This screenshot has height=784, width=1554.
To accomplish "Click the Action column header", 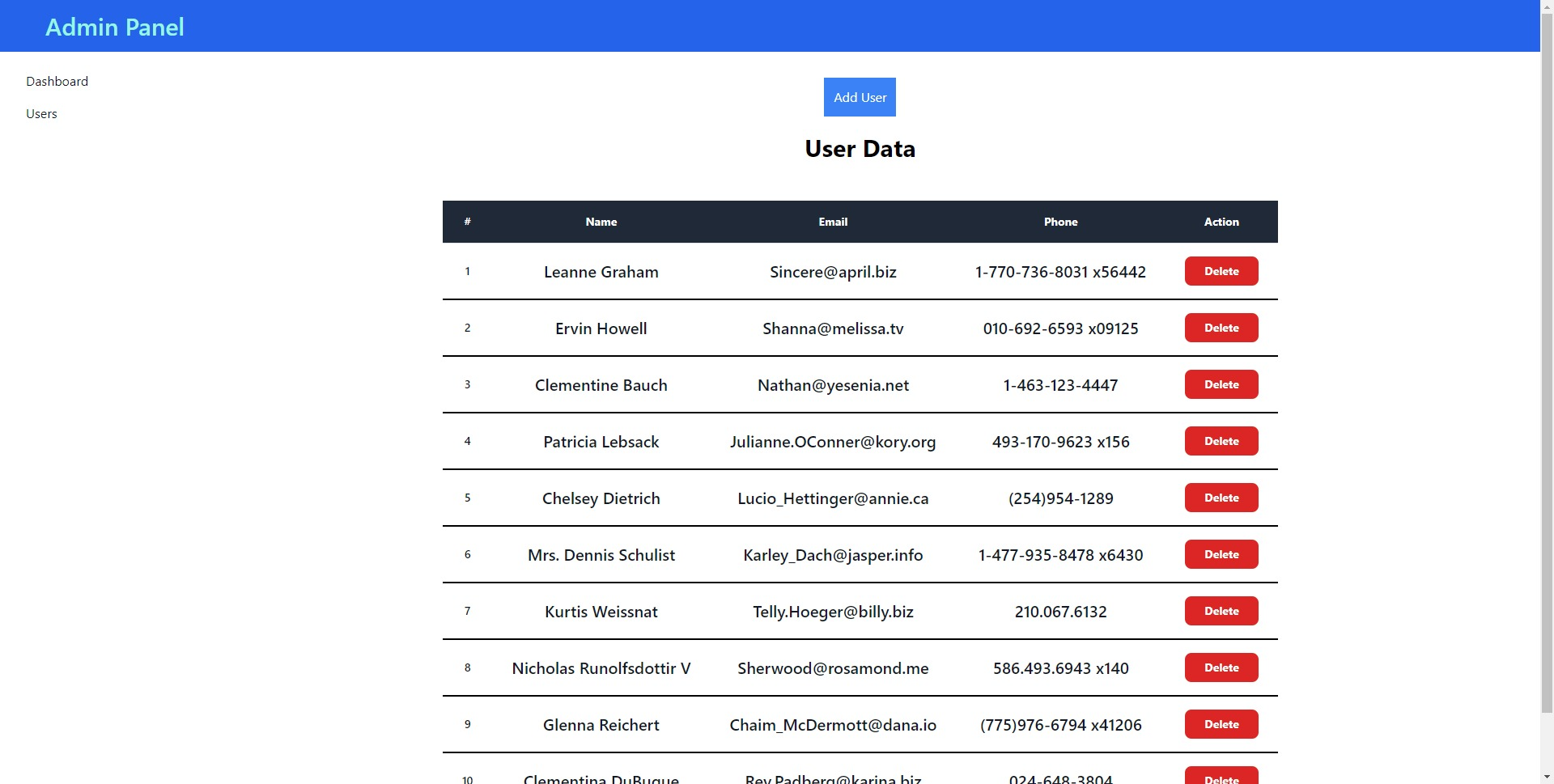I will tap(1221, 222).
